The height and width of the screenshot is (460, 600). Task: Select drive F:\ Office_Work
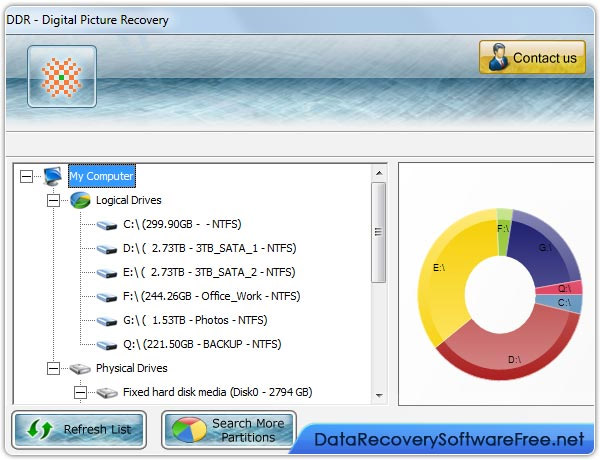pos(212,296)
